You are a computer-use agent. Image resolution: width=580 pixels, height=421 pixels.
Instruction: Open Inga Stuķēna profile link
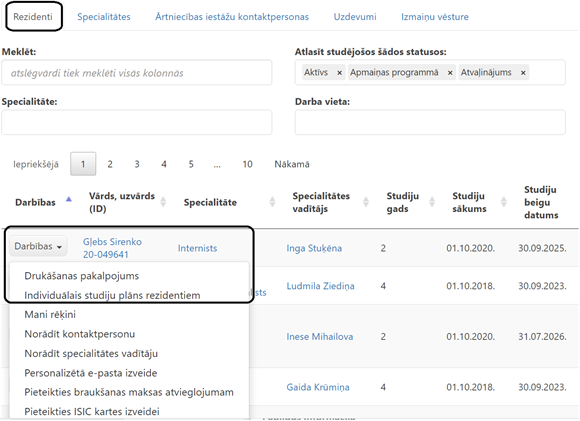[x=314, y=248]
